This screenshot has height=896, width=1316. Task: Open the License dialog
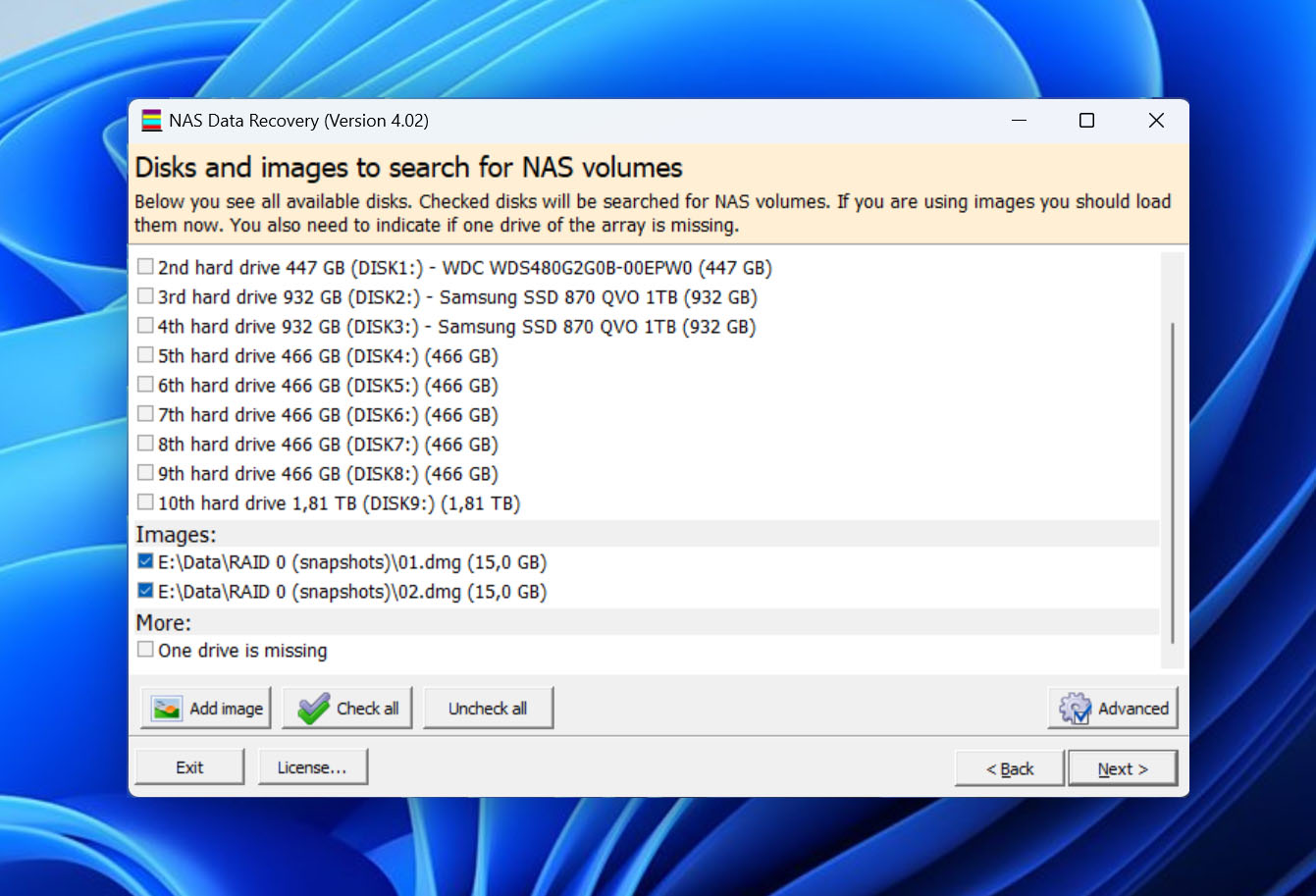(312, 766)
